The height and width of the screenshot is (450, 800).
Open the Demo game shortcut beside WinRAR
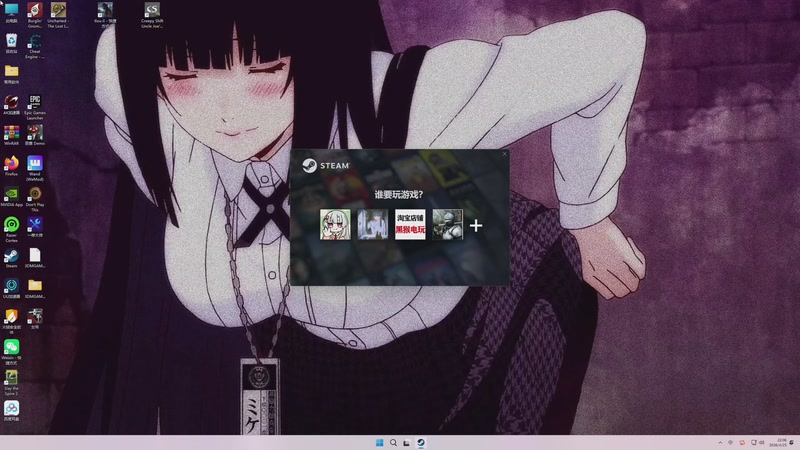click(35, 136)
